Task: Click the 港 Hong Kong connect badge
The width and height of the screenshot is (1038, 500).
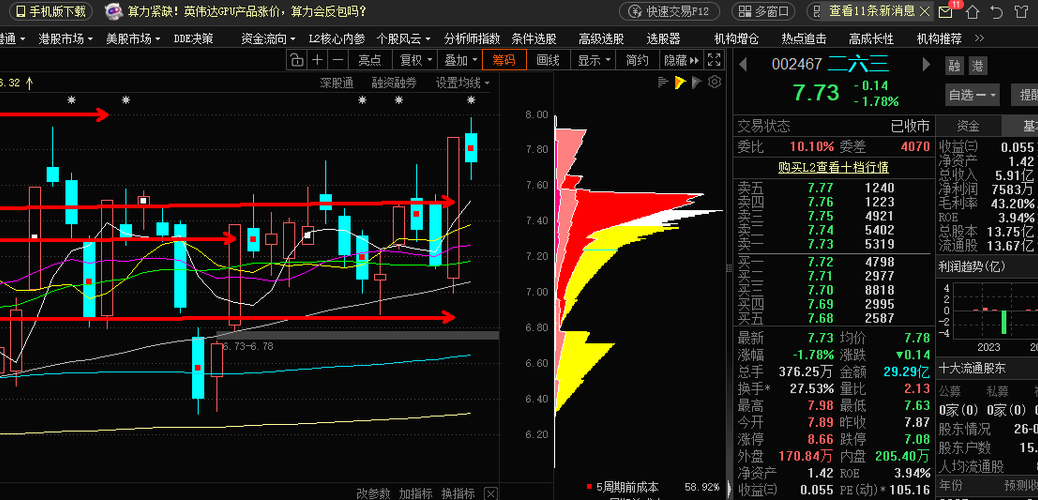Action: [977, 65]
